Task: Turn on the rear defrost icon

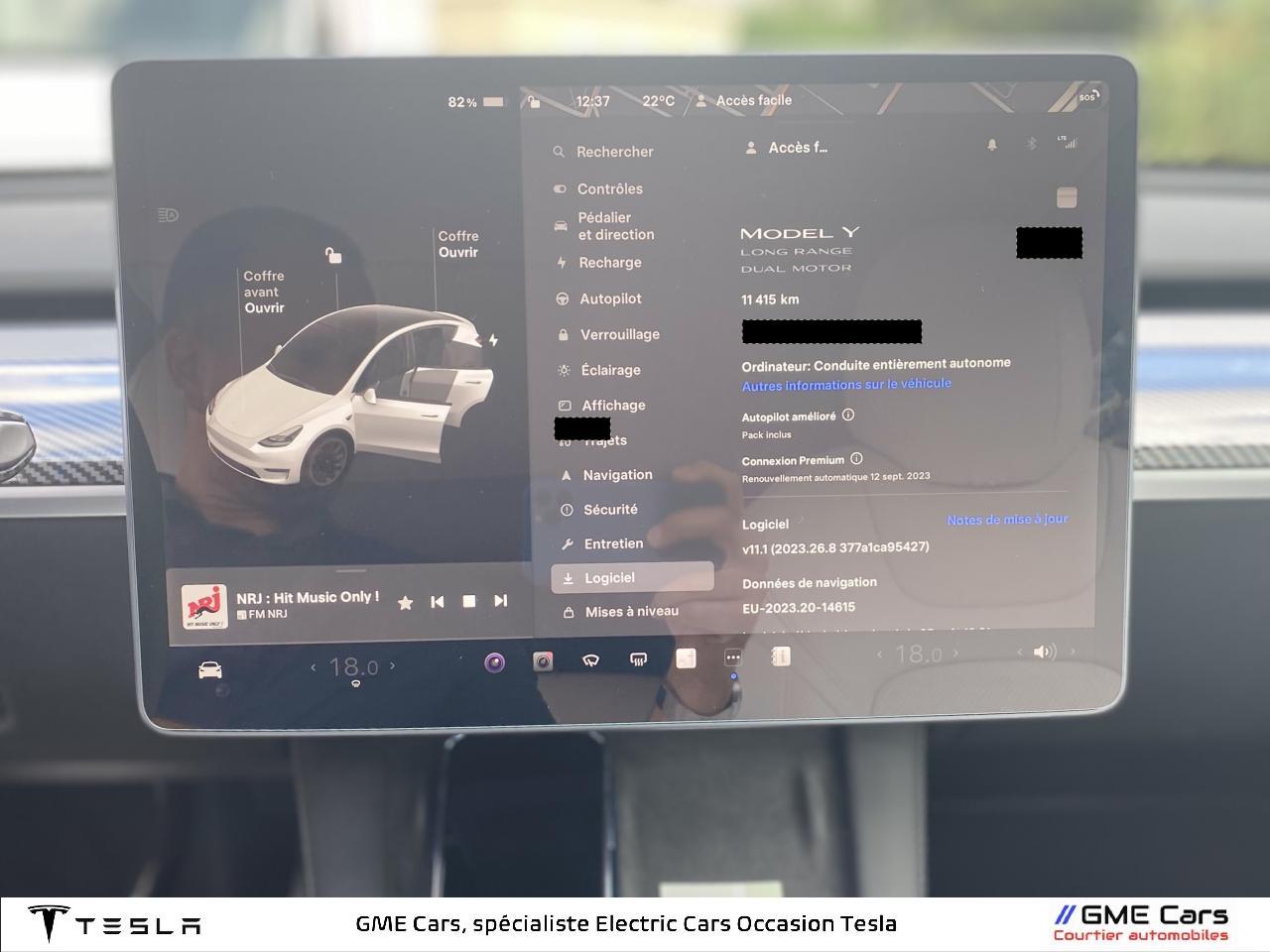Action: coord(638,659)
